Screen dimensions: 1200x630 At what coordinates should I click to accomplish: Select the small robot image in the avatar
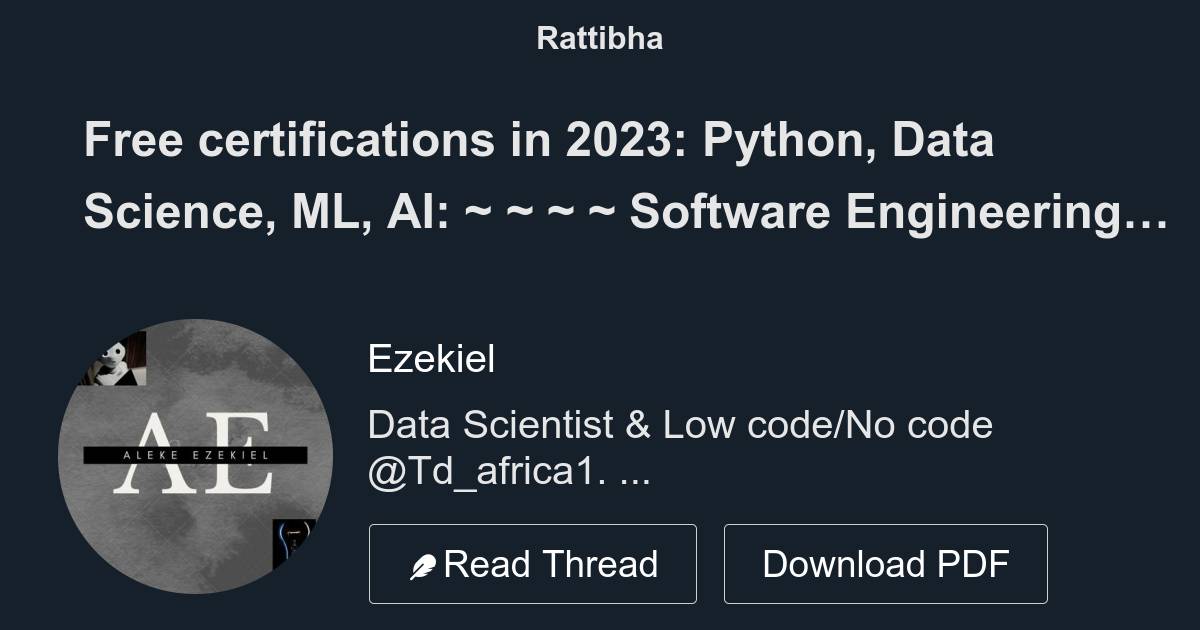point(113,360)
